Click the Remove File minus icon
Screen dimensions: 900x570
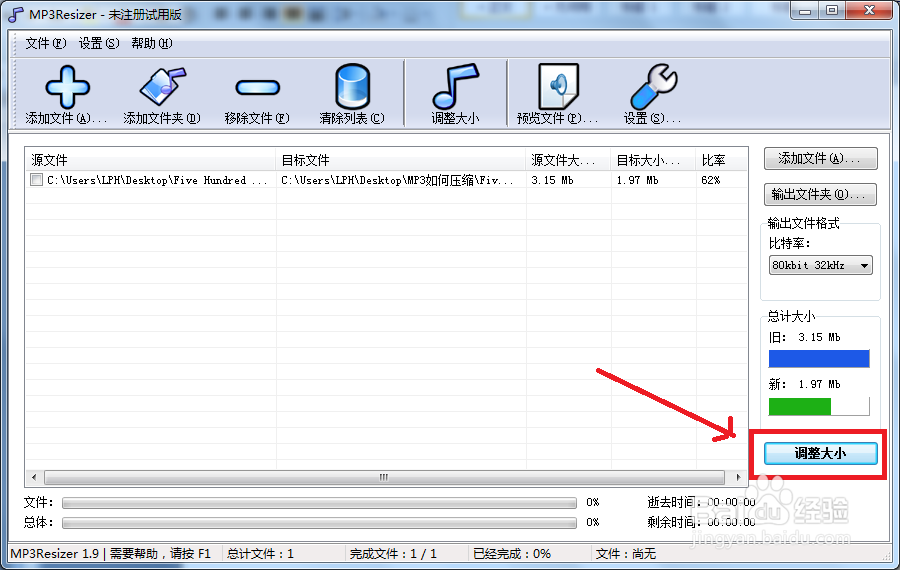[257, 87]
